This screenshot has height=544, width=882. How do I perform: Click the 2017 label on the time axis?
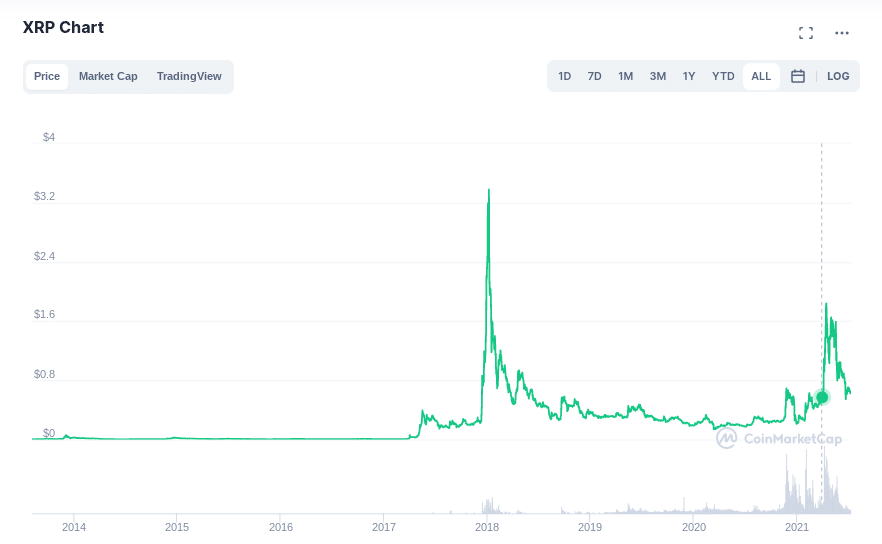pyautogui.click(x=384, y=527)
